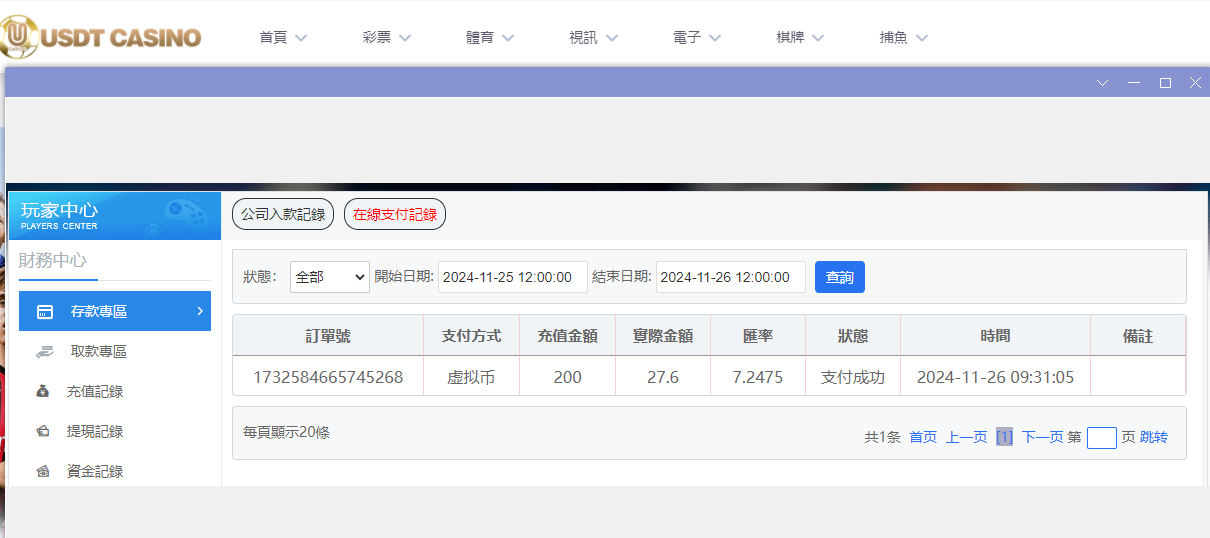
Task: Click the 下一页 pagination link
Action: coord(1042,437)
